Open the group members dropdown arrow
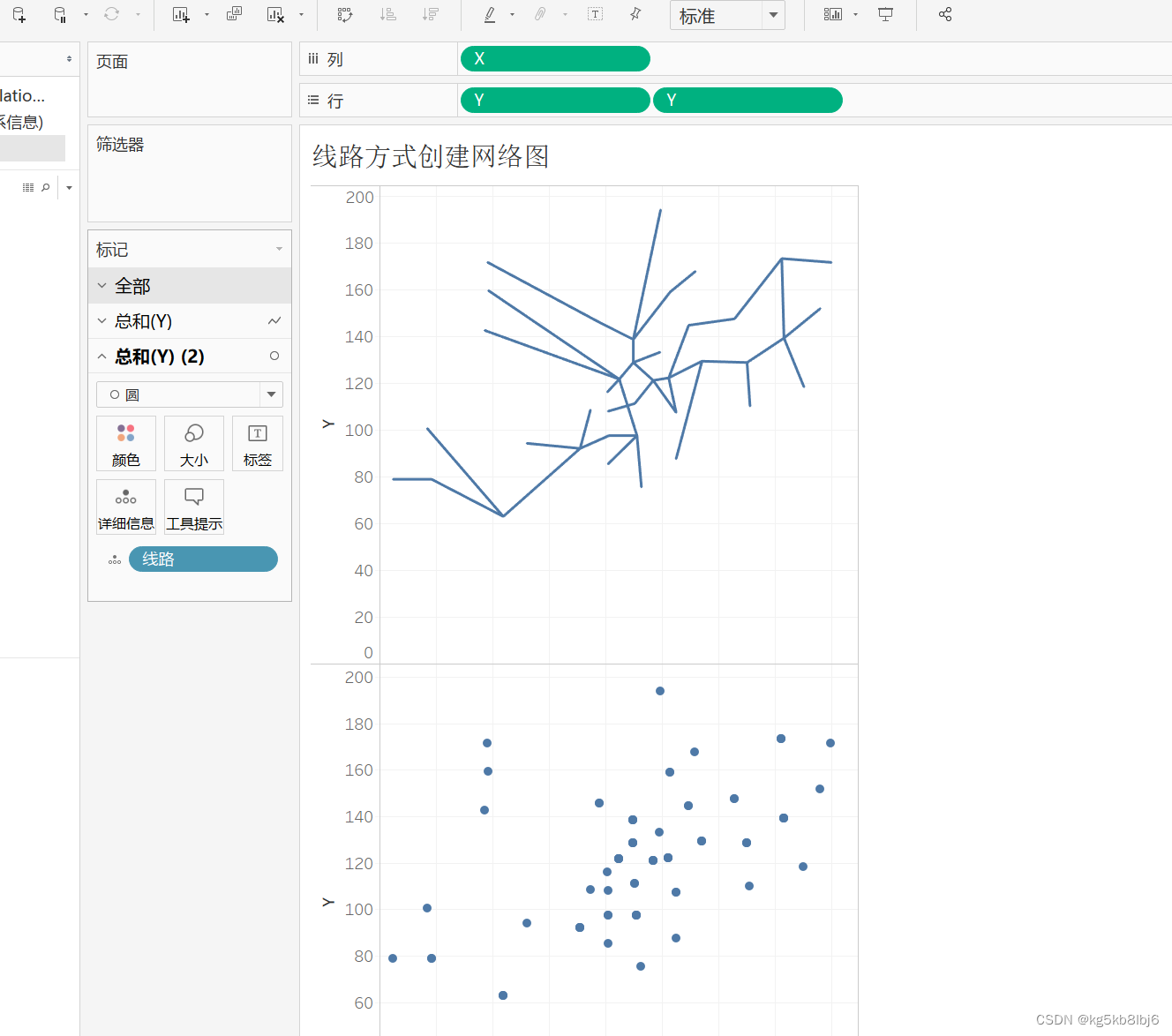The width and height of the screenshot is (1172, 1036). click(565, 14)
